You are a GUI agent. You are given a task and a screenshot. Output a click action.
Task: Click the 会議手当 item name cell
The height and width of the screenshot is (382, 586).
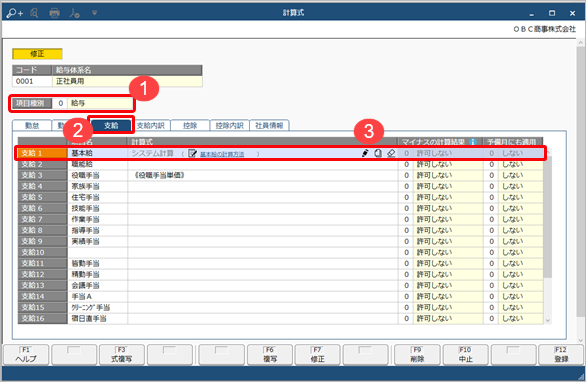[x=98, y=286]
